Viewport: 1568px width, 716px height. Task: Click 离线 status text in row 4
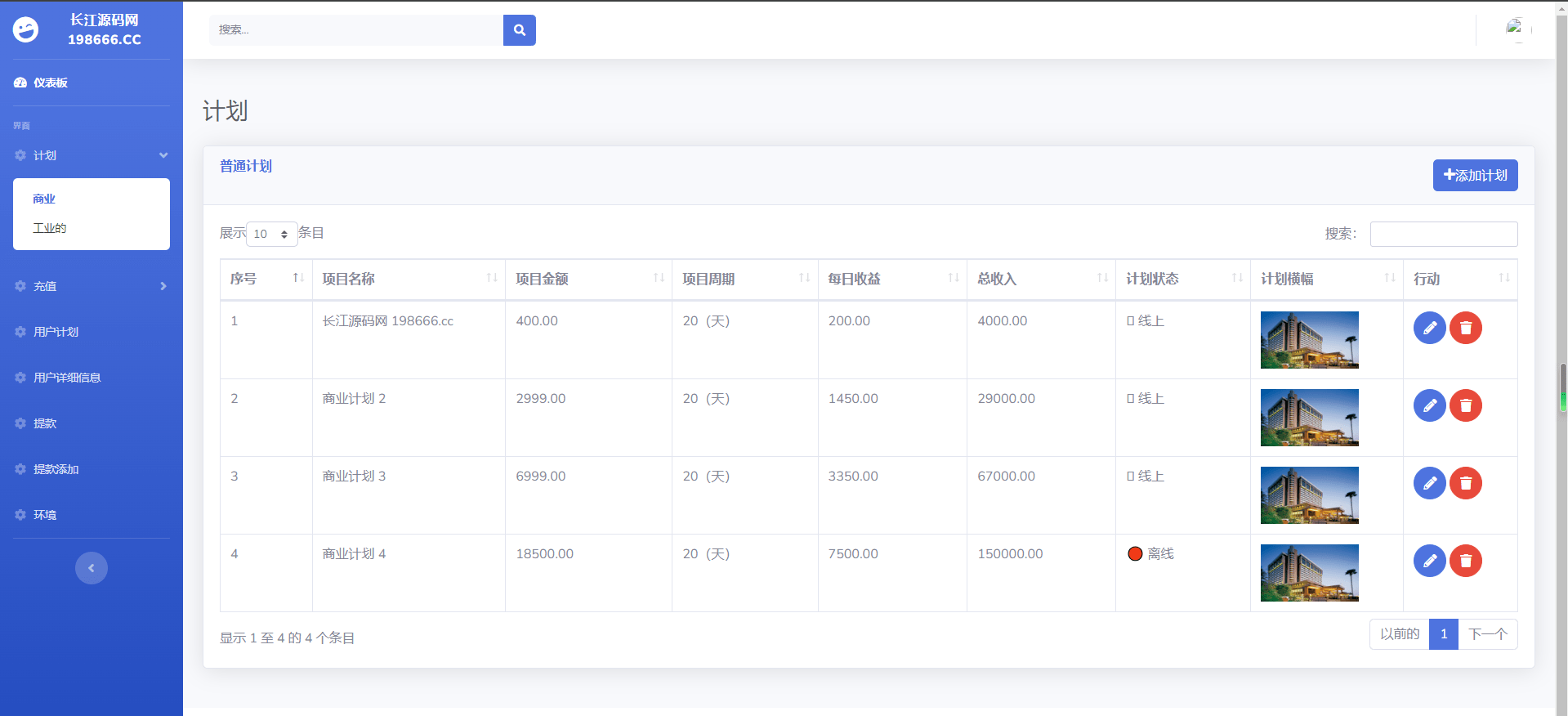pos(1160,554)
